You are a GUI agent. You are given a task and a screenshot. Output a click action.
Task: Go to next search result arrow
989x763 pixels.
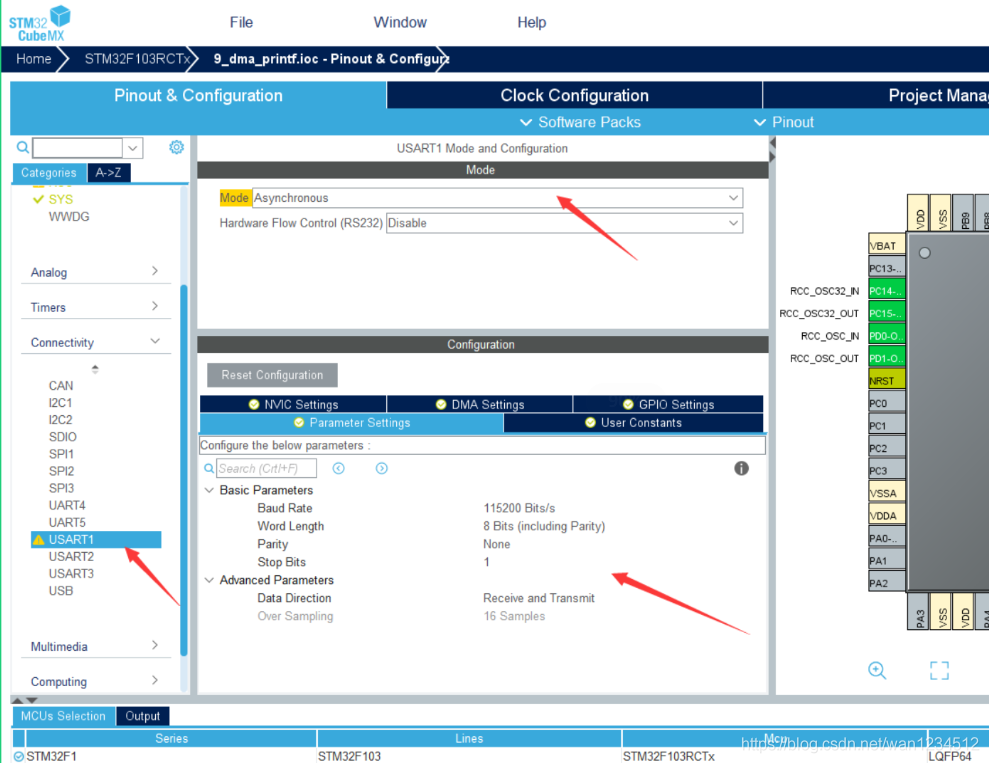click(x=381, y=468)
